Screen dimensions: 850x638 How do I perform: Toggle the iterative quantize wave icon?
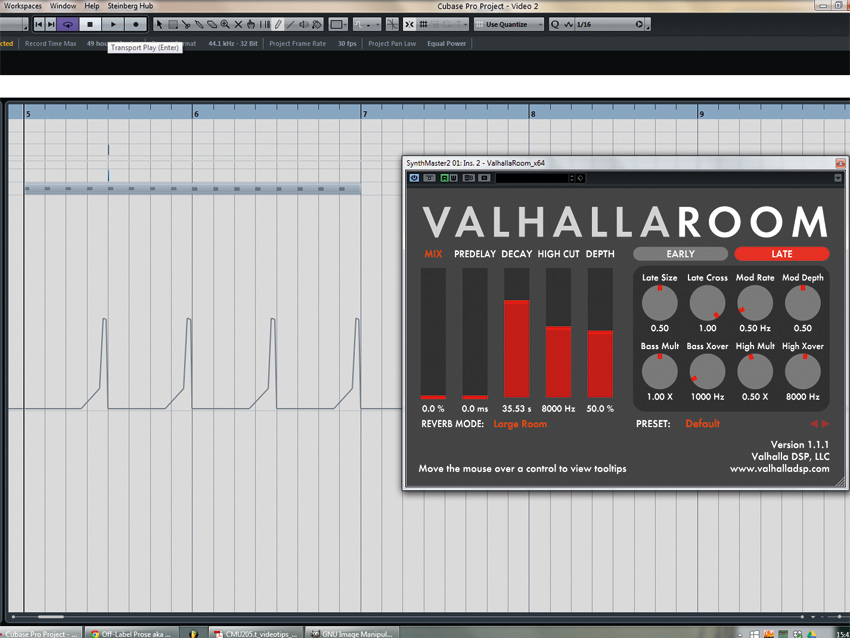(x=568, y=24)
